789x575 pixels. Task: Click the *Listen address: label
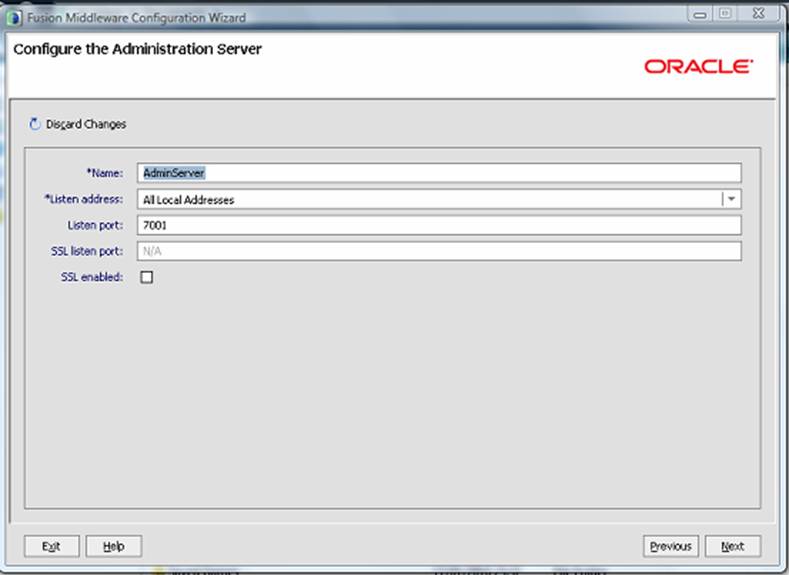pyautogui.click(x=84, y=199)
